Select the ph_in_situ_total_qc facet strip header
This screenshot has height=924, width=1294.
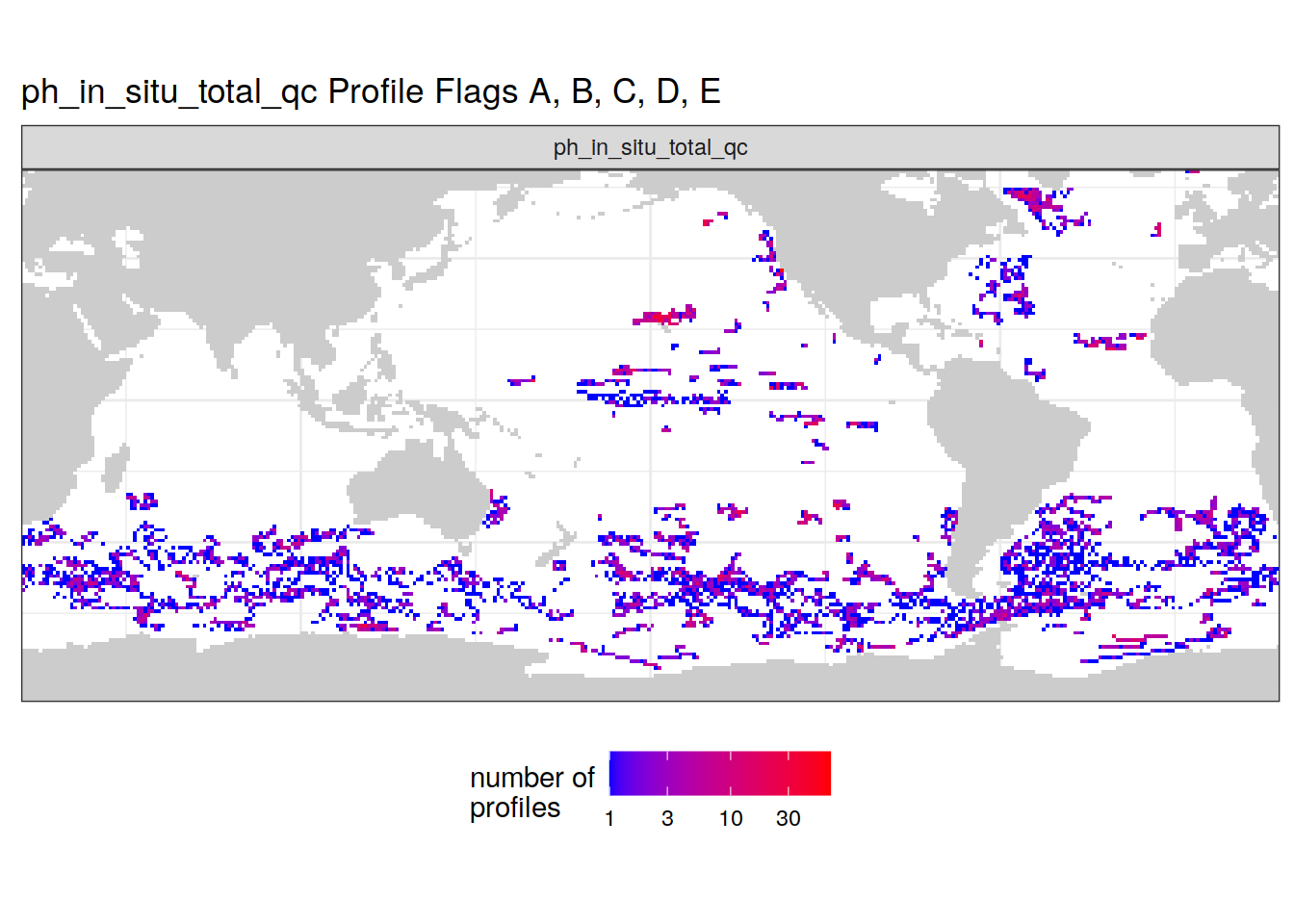[650, 147]
